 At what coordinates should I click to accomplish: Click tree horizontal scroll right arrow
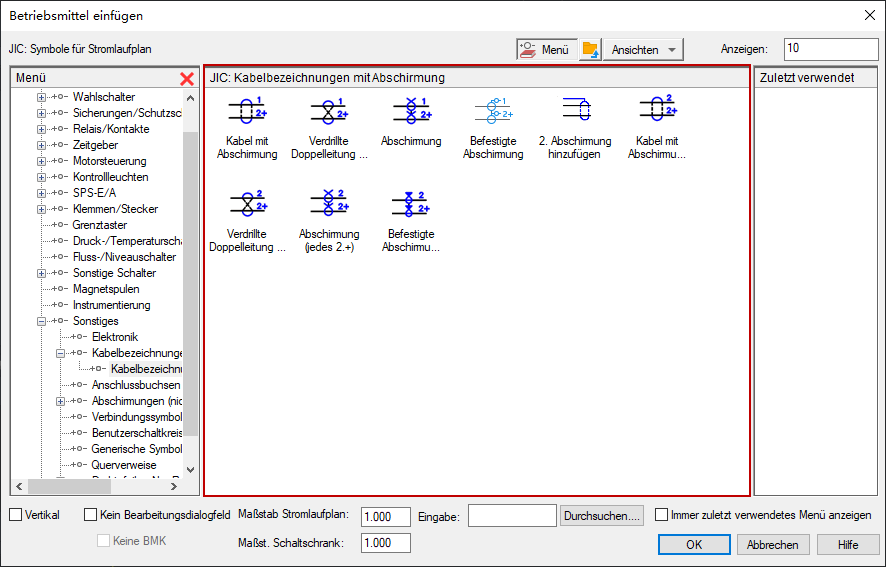pos(174,486)
